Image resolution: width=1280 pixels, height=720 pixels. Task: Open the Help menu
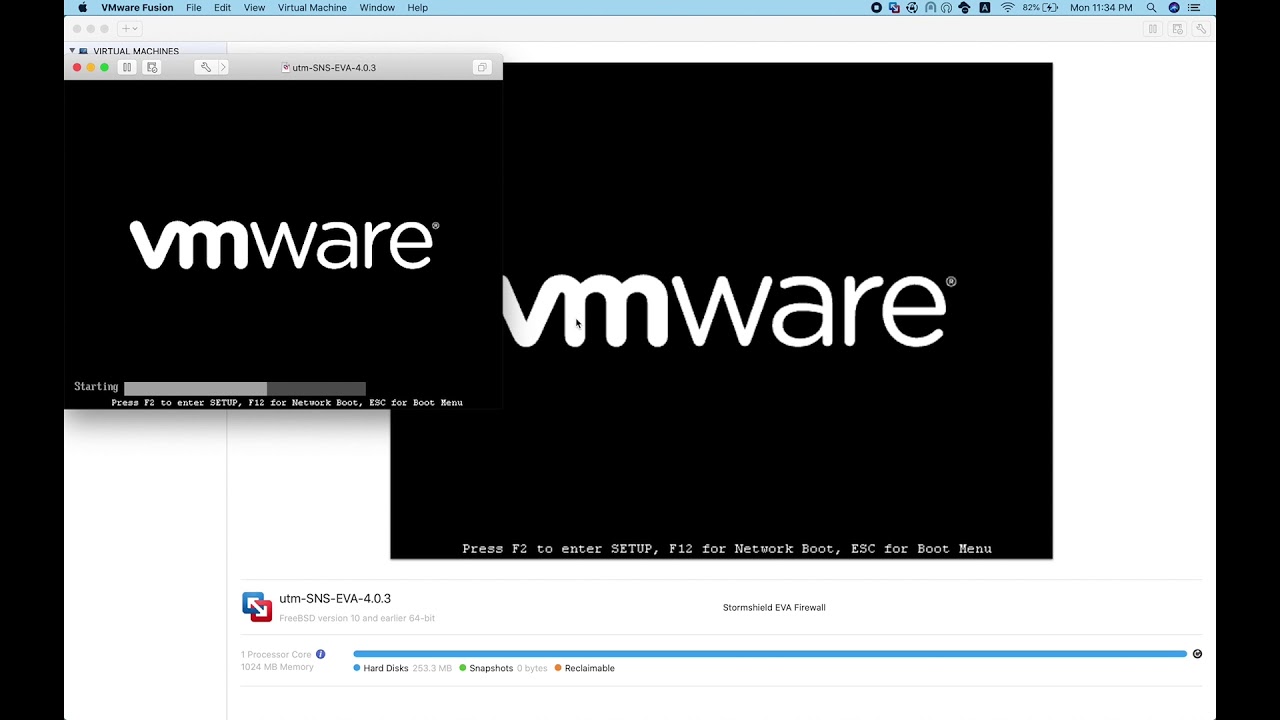(x=418, y=8)
